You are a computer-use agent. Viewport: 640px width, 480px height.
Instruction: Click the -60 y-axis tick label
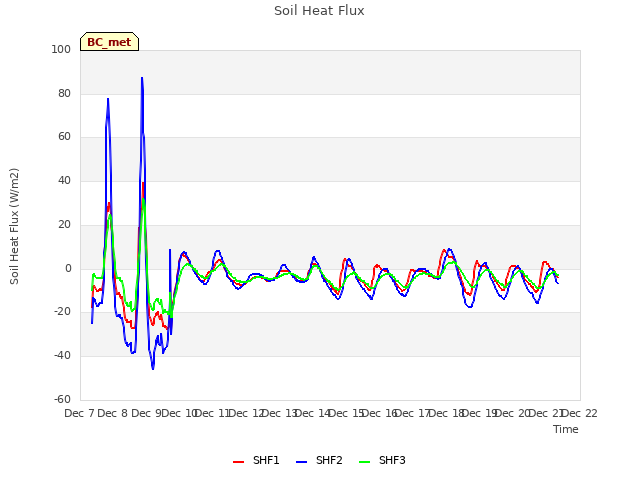tap(62, 399)
